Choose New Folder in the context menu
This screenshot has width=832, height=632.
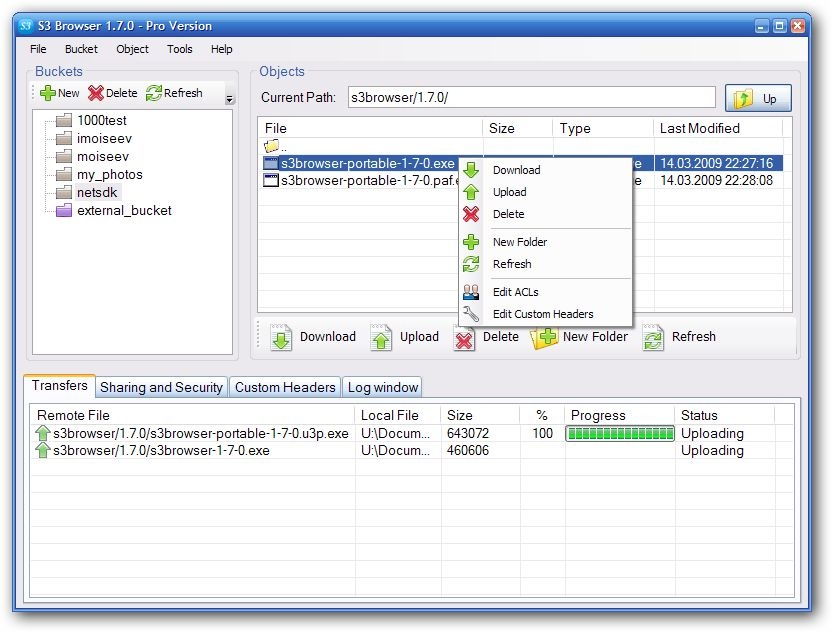pos(519,242)
